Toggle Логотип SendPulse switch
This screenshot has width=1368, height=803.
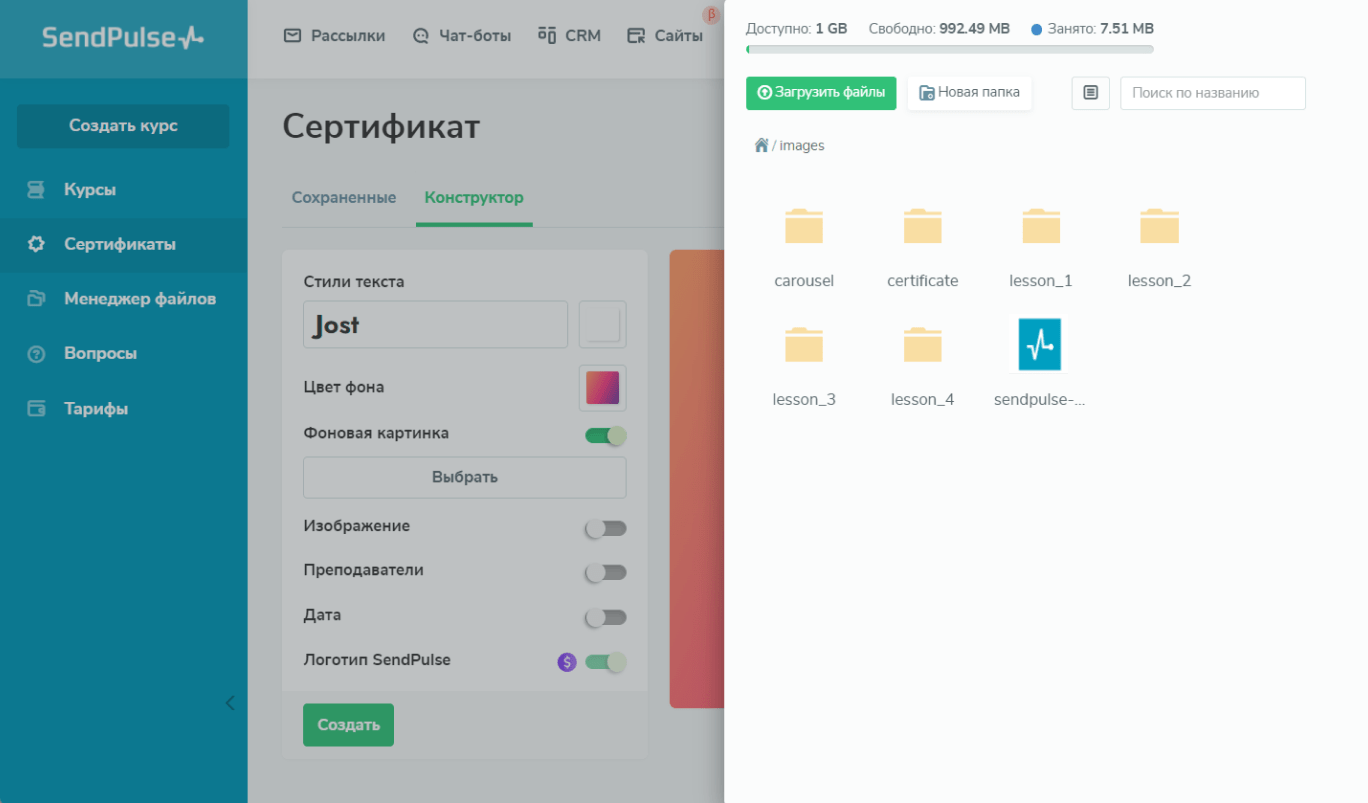(606, 662)
